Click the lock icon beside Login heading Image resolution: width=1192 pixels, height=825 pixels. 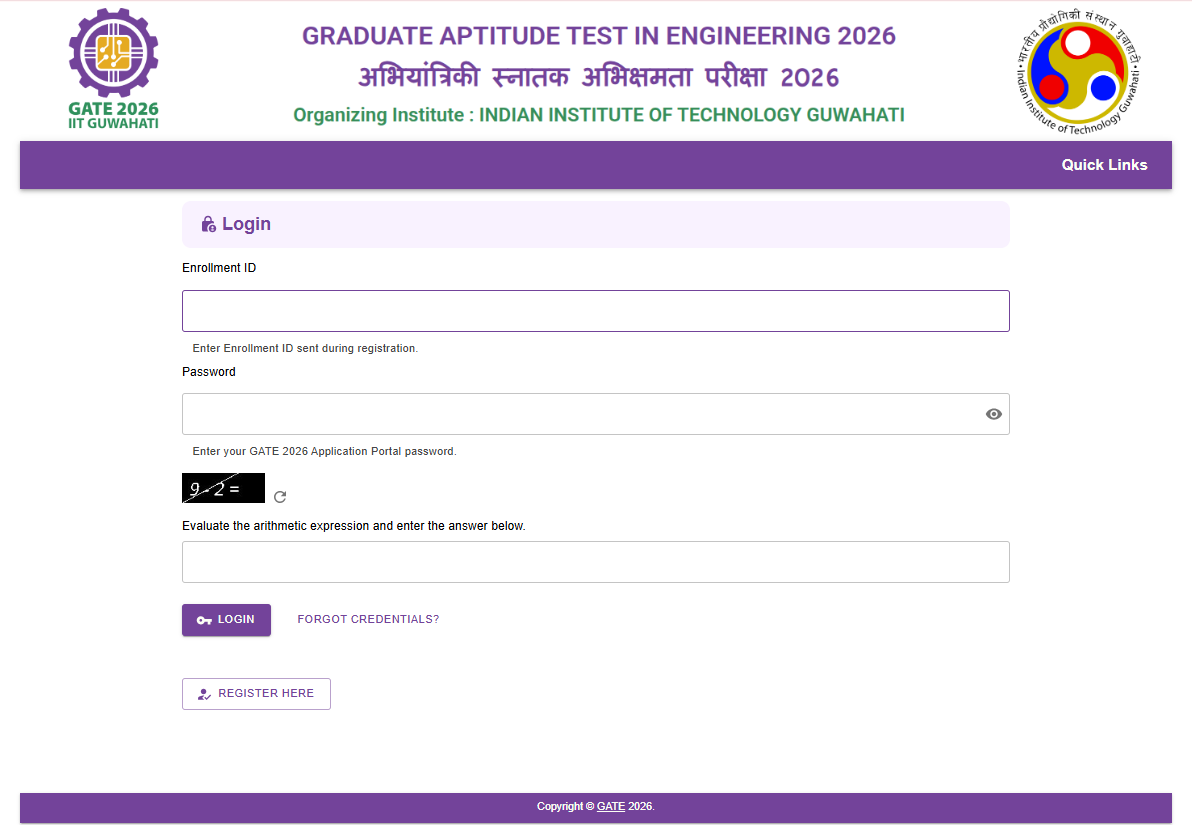(208, 224)
